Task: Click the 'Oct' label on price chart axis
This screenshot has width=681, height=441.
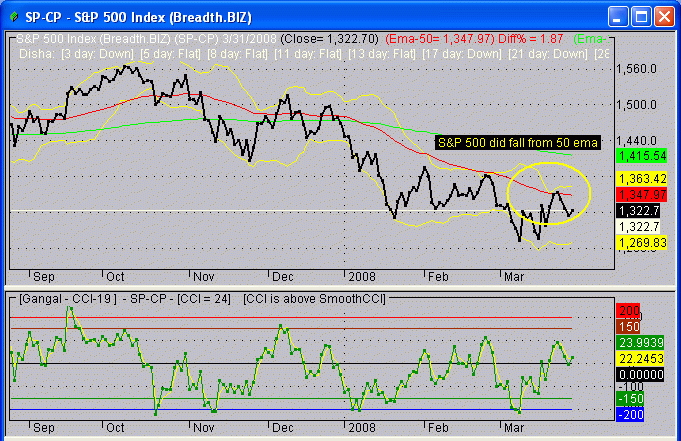Action: (x=115, y=277)
